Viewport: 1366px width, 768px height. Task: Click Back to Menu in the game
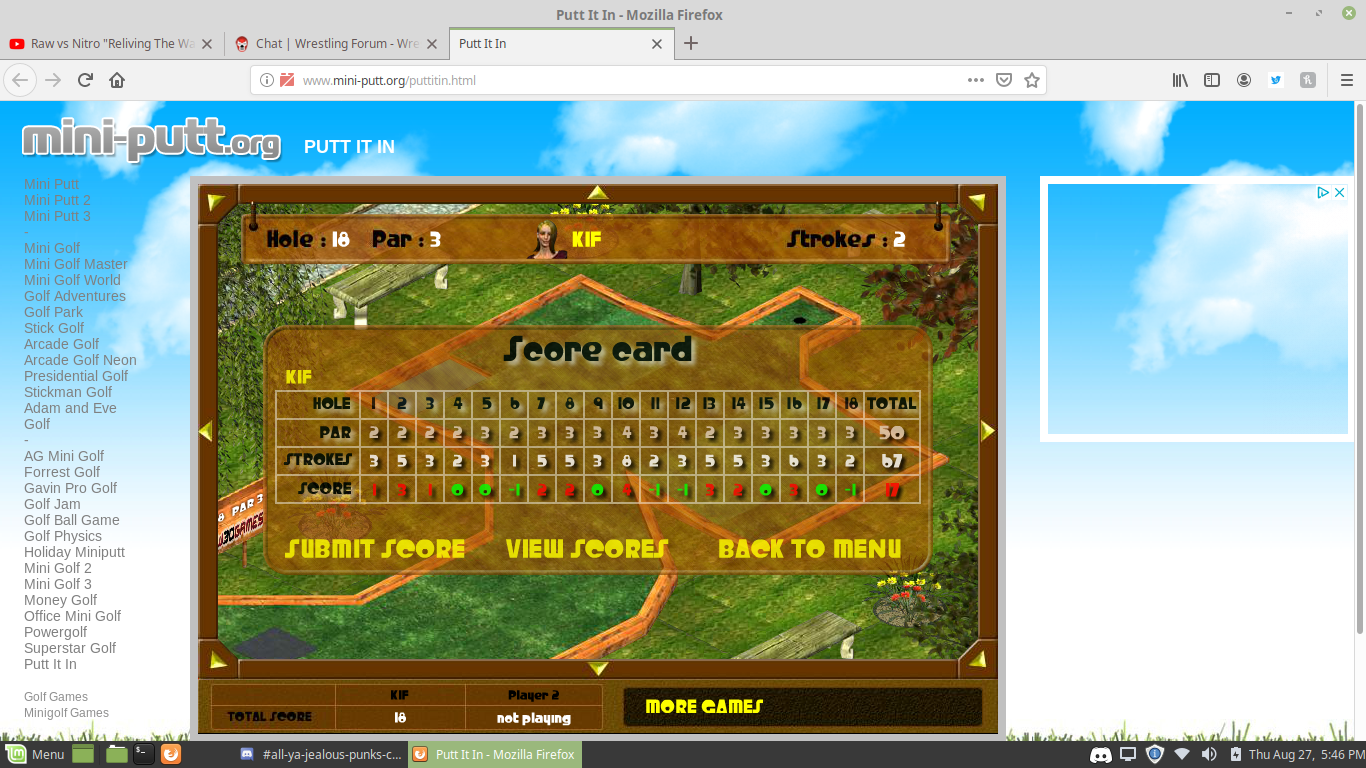[809, 549]
